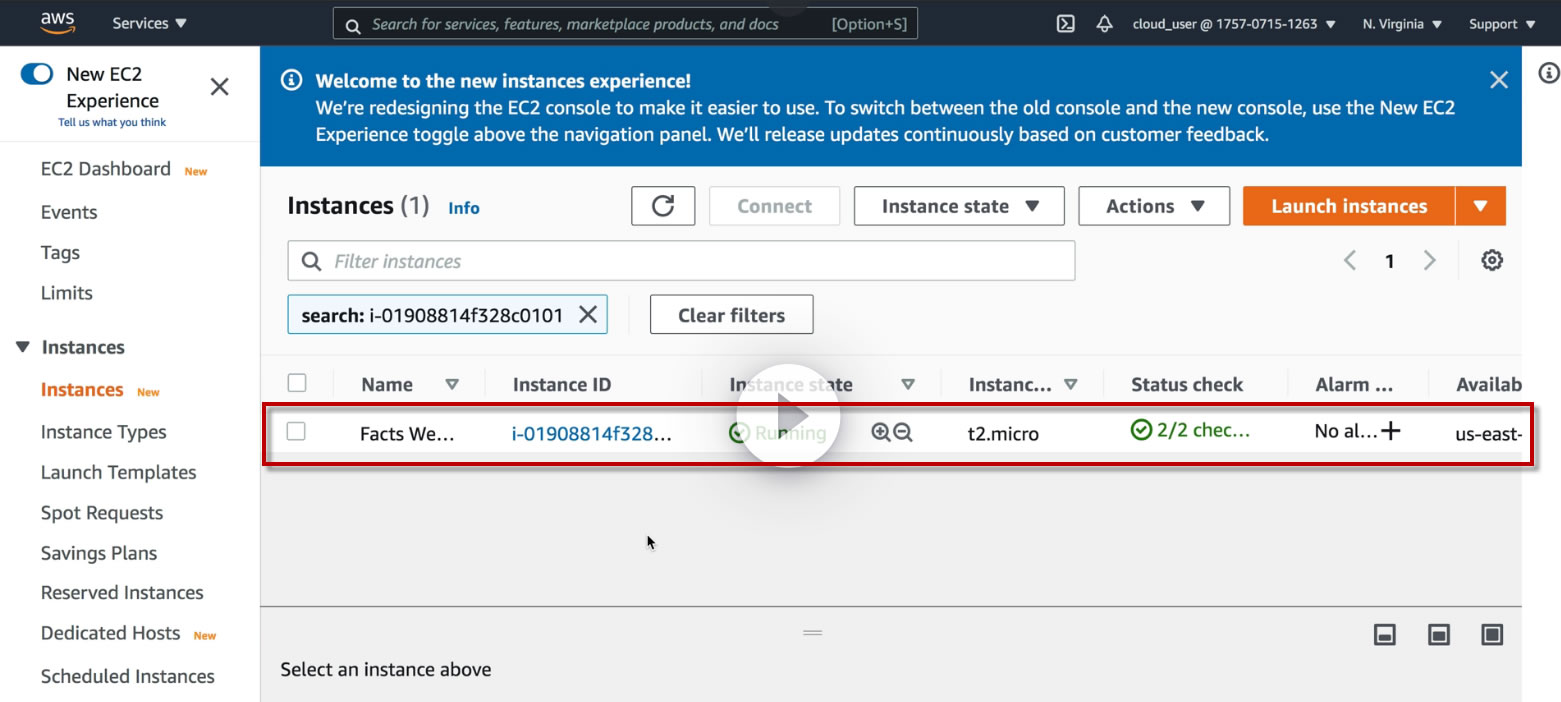Click the zoom-out magnifier in Running row
The width and height of the screenshot is (1561, 702).
[903, 432]
